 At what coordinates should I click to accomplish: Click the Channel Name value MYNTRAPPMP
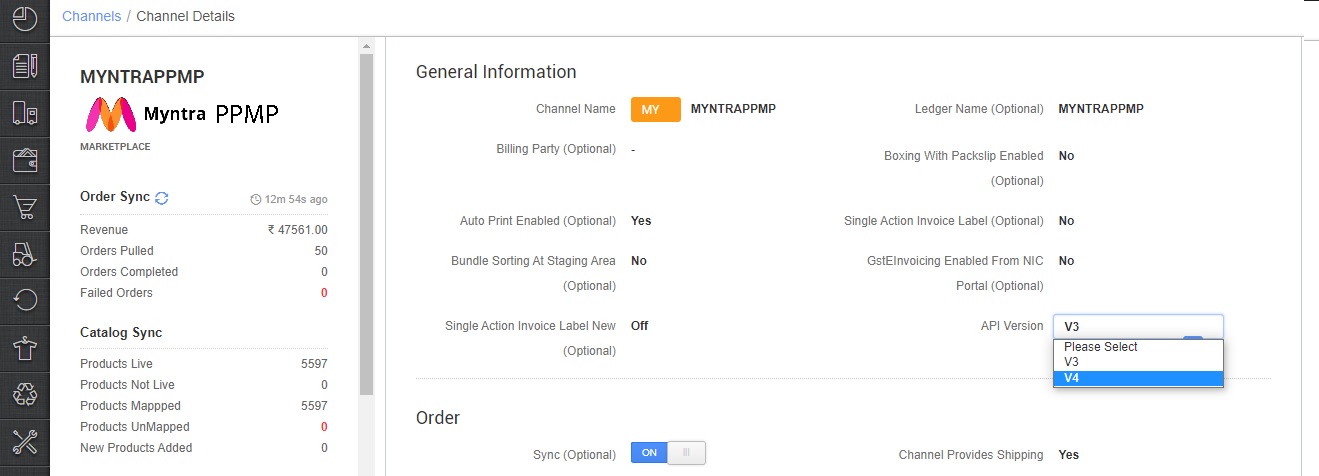point(733,109)
